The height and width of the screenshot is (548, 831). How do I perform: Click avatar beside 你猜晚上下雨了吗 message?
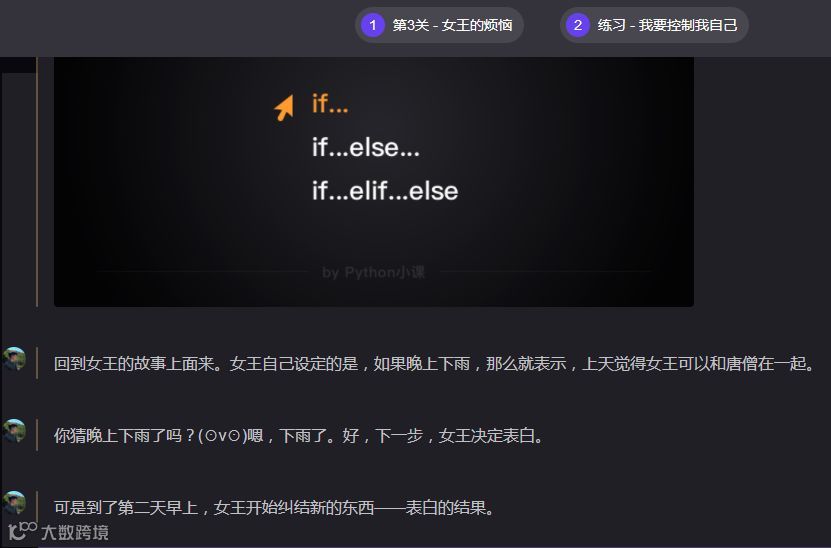(x=14, y=430)
